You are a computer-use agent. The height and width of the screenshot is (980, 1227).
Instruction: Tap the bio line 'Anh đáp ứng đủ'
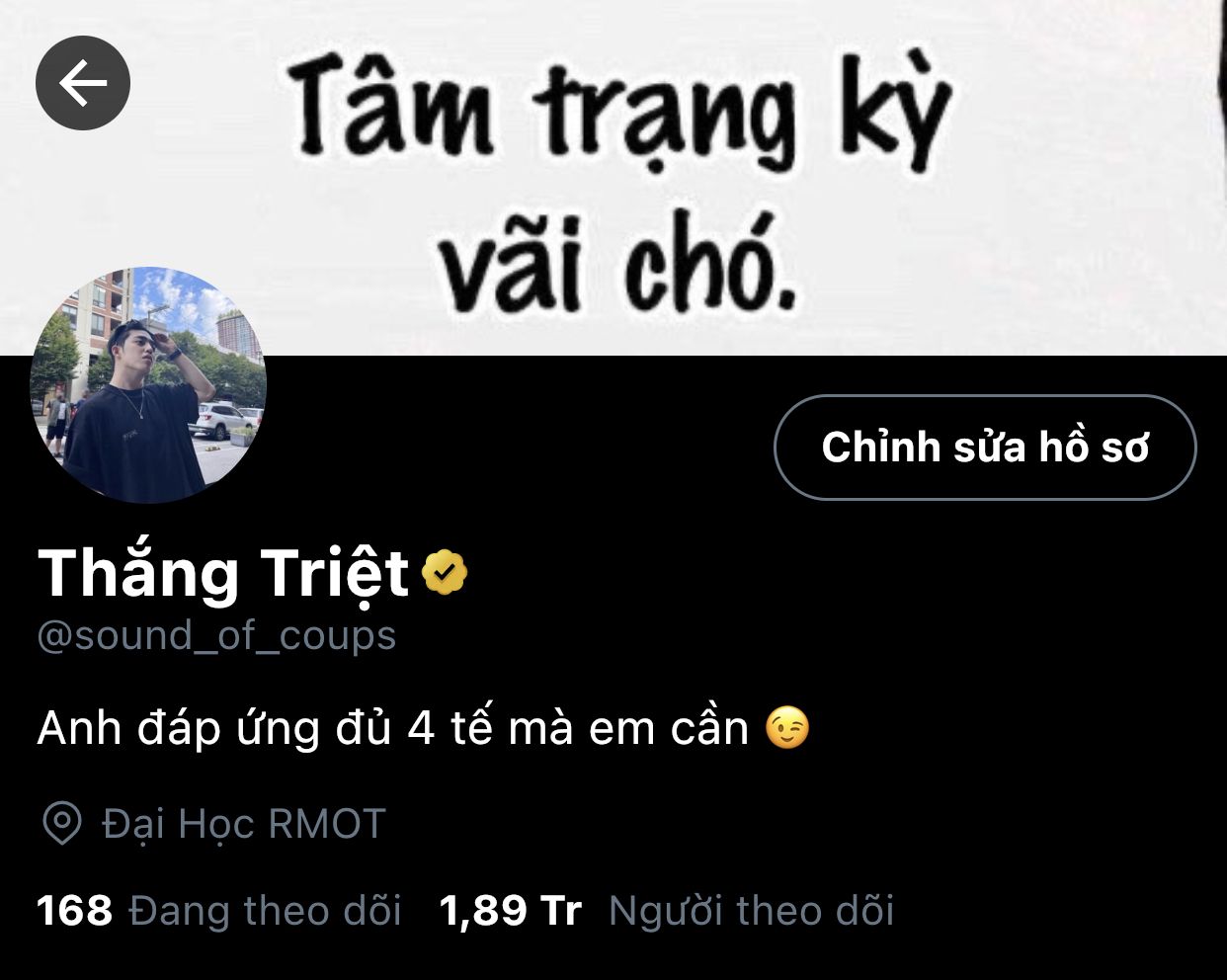coord(214,729)
